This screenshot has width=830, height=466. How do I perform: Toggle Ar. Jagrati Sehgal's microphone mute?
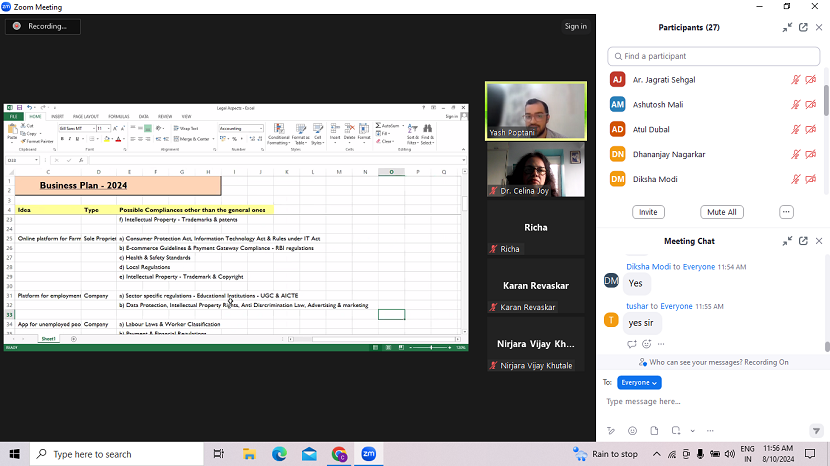(796, 79)
